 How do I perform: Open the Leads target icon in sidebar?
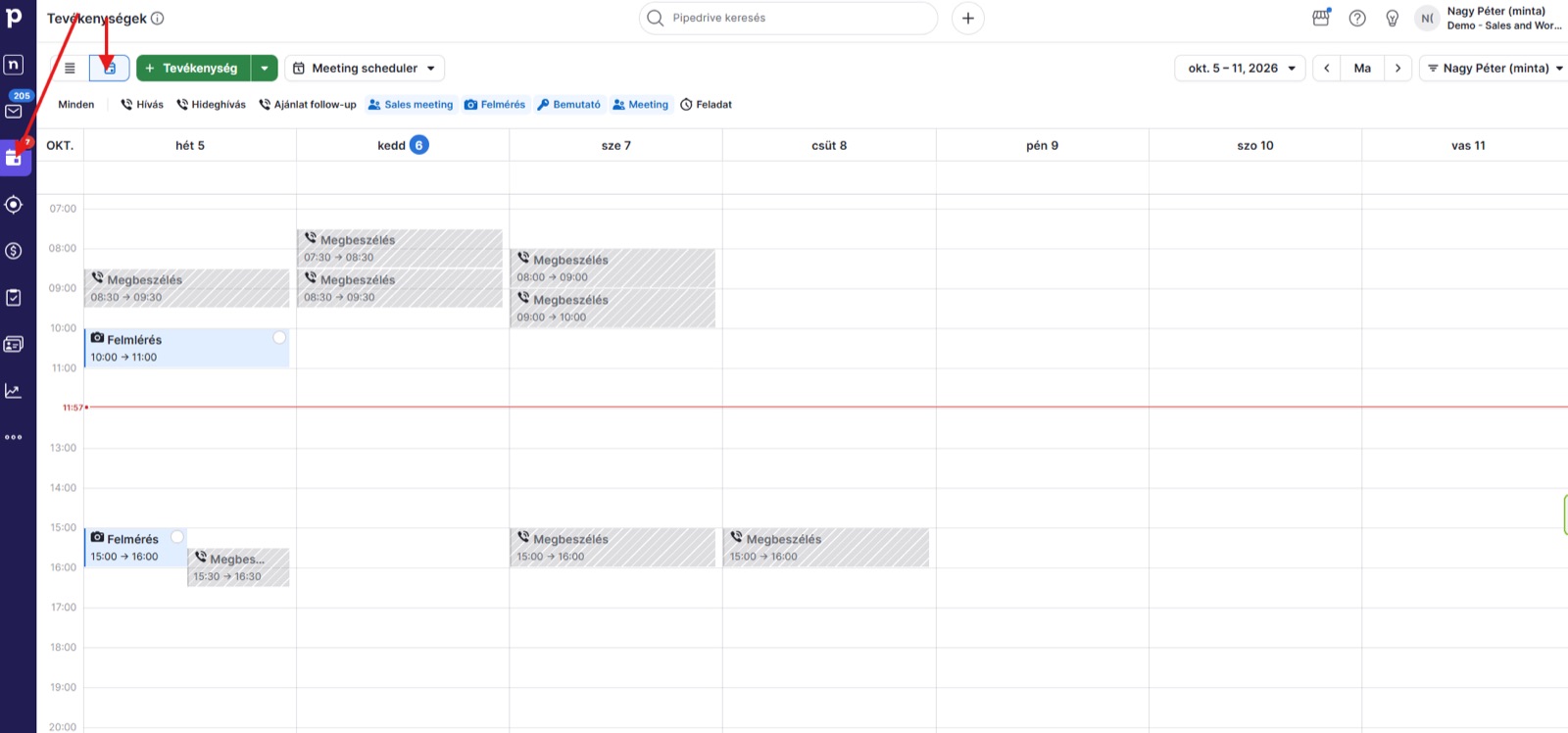tap(14, 205)
